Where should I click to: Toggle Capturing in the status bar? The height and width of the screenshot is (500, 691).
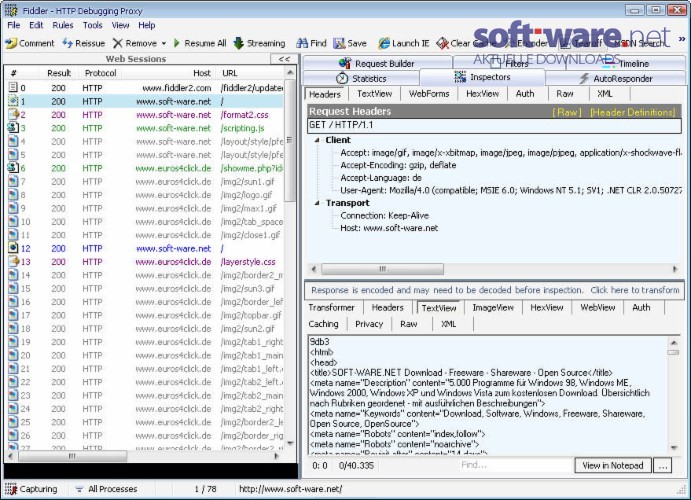(x=32, y=489)
